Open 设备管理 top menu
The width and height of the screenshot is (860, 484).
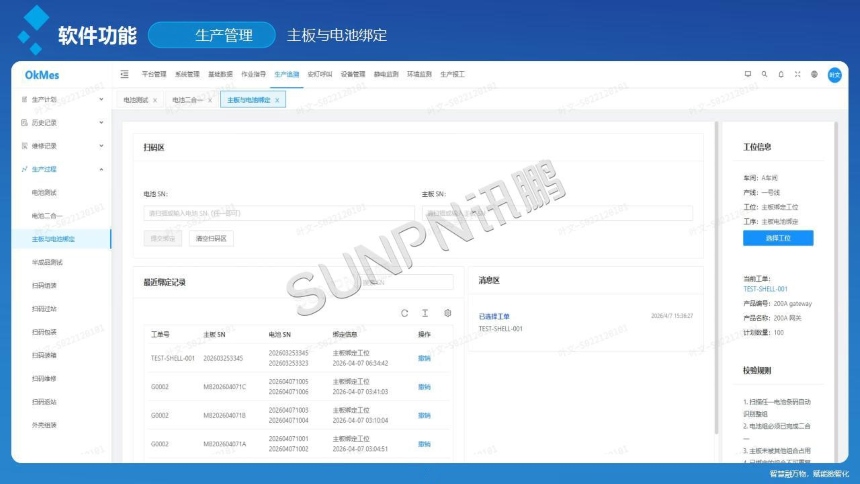(353, 74)
